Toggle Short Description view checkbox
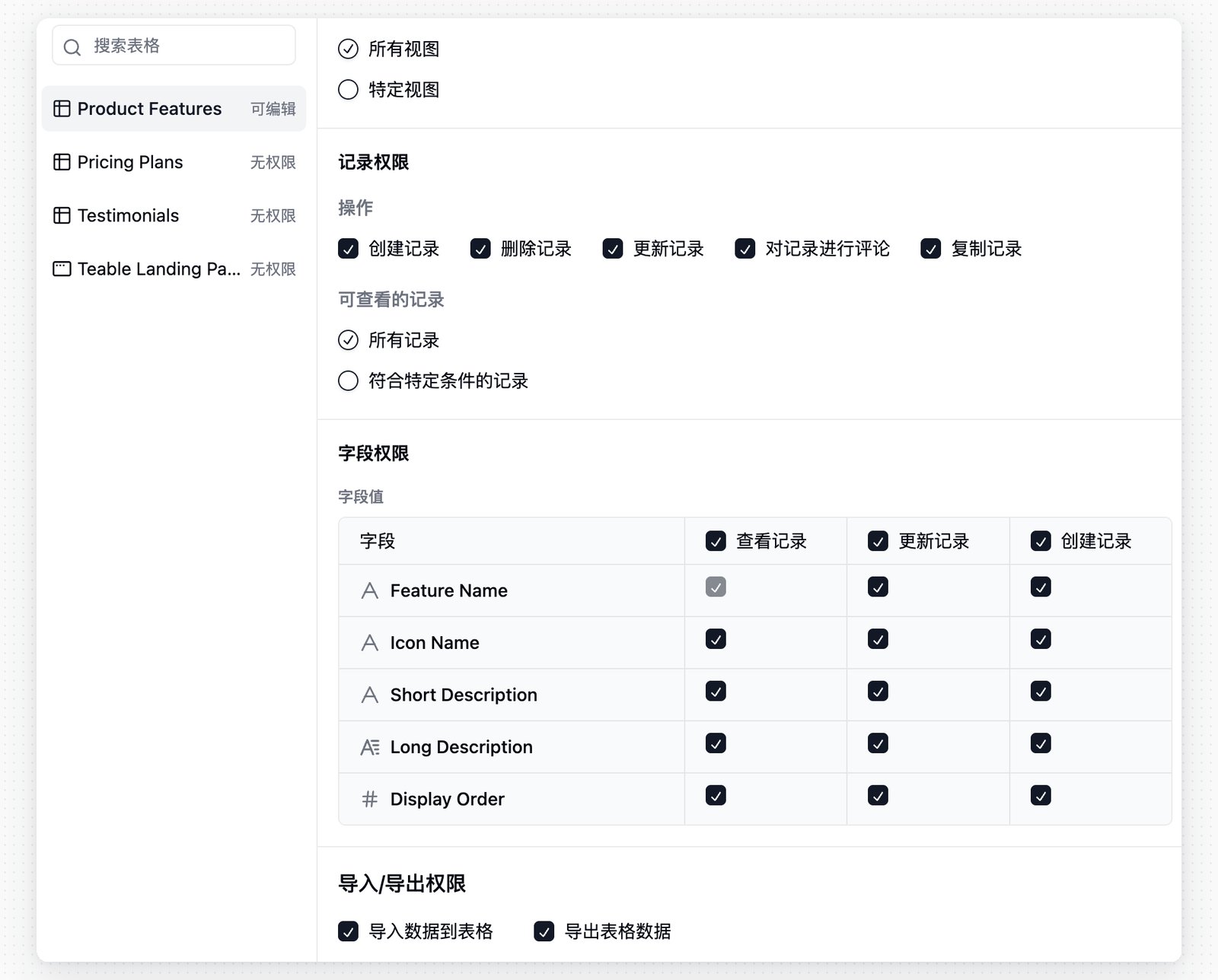Image resolution: width=1218 pixels, height=980 pixels. pyautogui.click(x=716, y=691)
